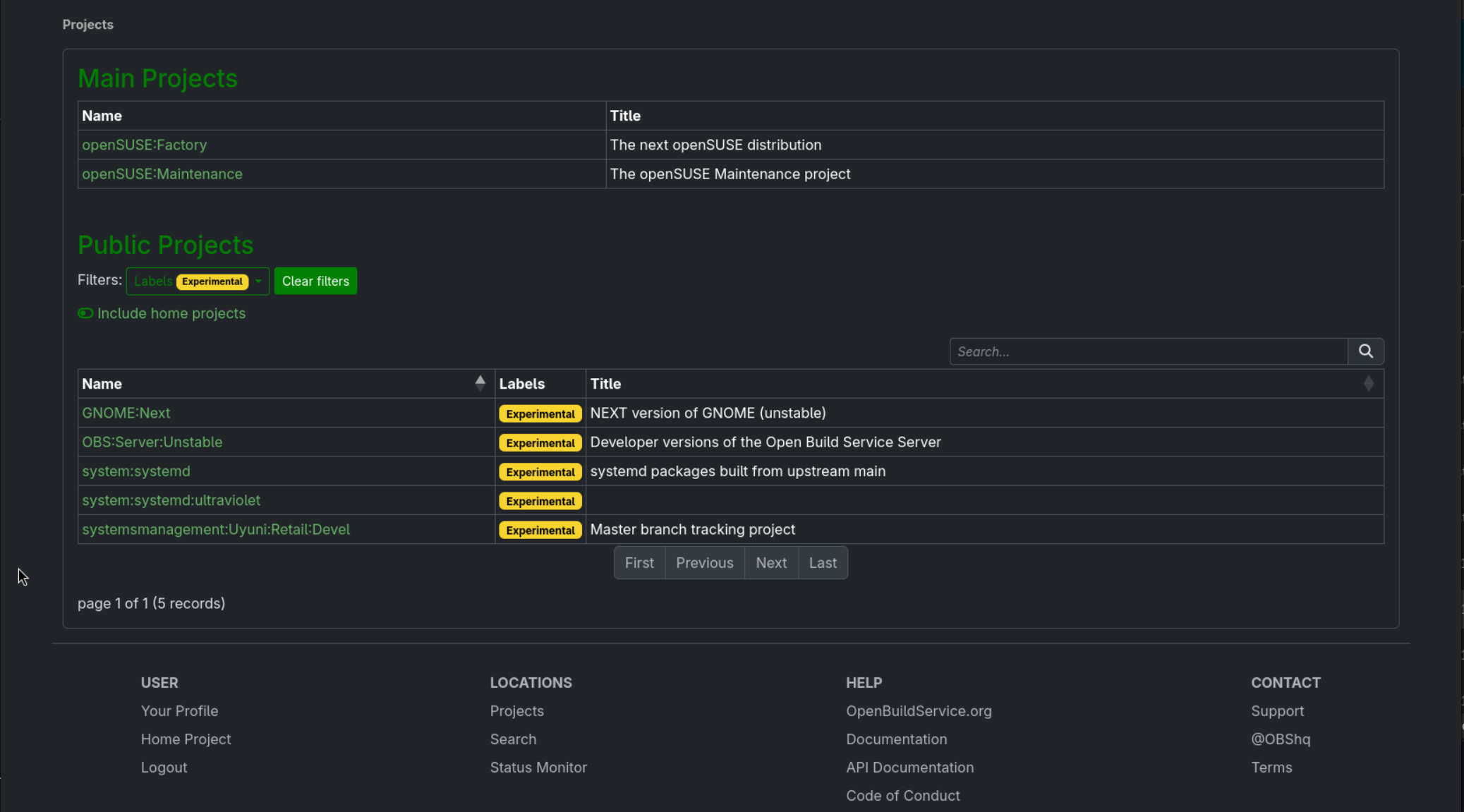Open Documentation help link
The height and width of the screenshot is (812, 1464).
[896, 739]
